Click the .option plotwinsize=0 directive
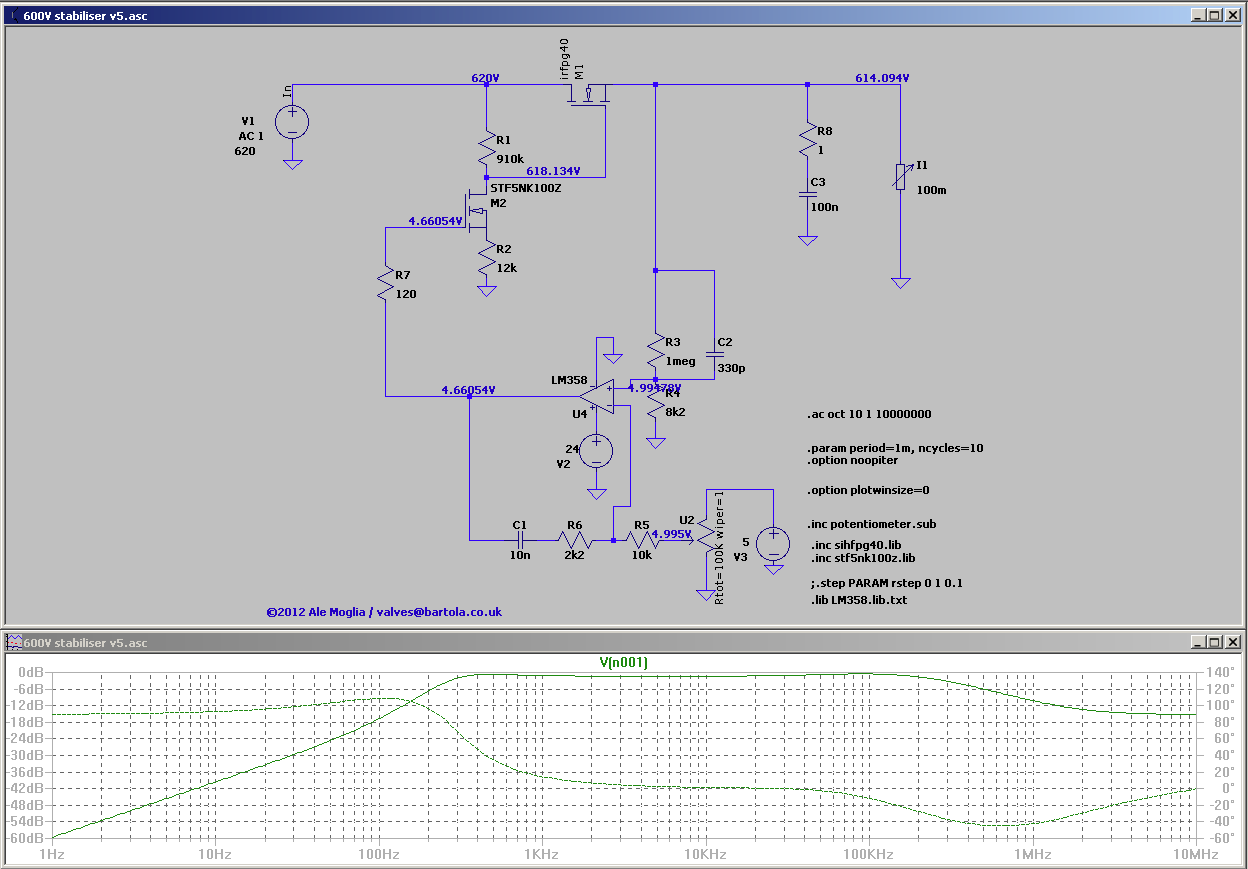Screen dimensions: 1248x869 (868, 490)
